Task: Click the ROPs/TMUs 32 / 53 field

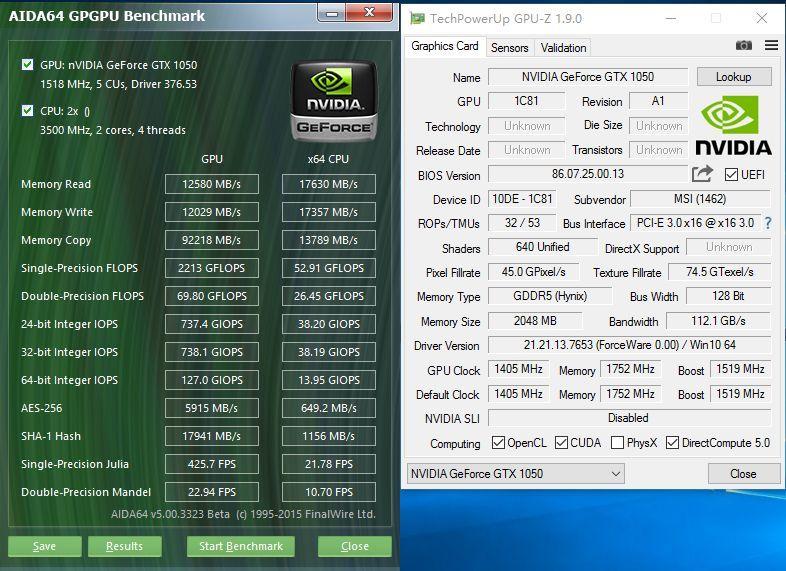Action: 522,223
